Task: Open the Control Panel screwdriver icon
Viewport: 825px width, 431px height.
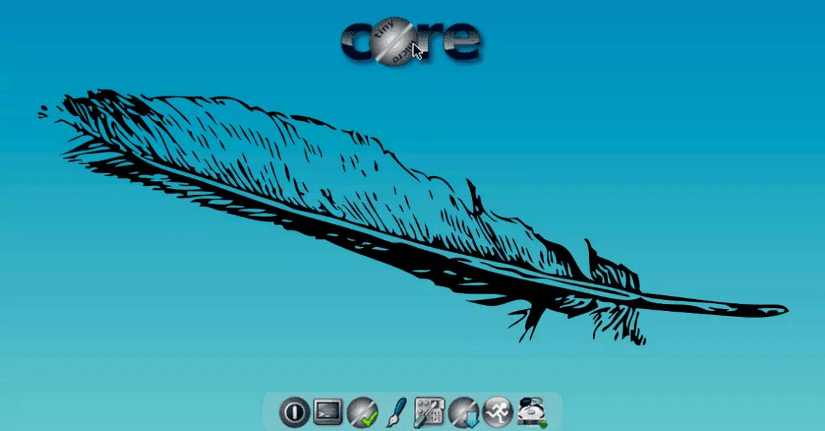Action: (x=429, y=412)
